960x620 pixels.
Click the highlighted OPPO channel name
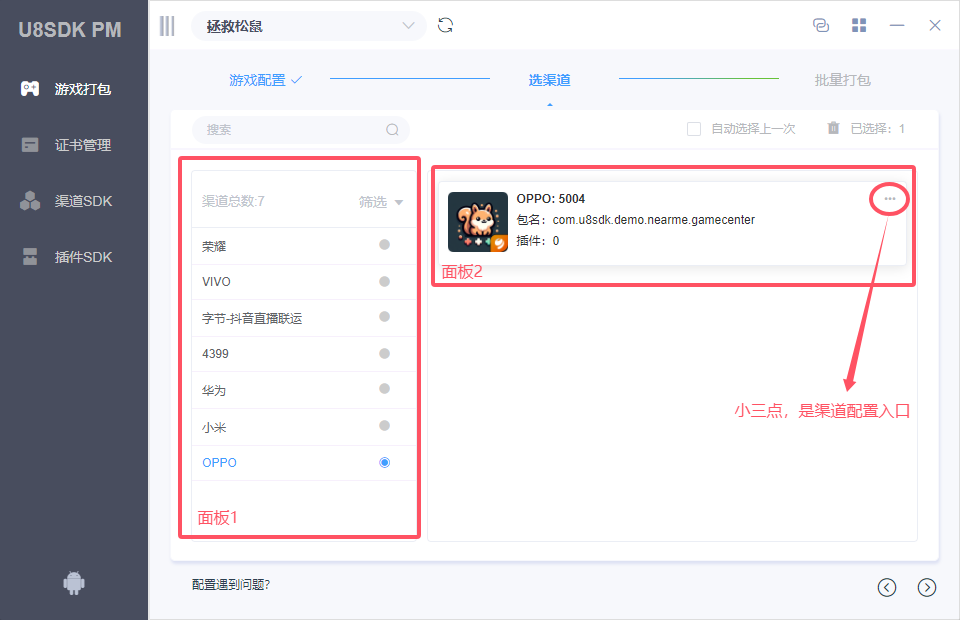pos(219,463)
